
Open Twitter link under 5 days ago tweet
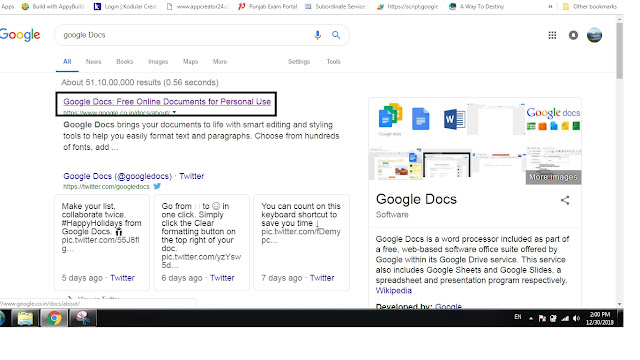click(x=122, y=278)
